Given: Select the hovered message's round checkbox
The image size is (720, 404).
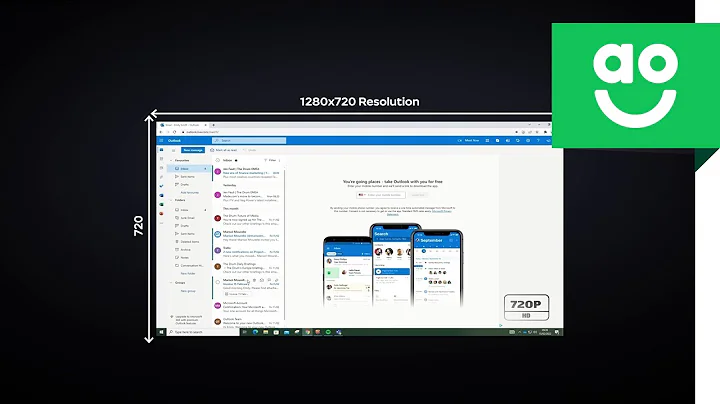Looking at the screenshot, I should 218,282.
